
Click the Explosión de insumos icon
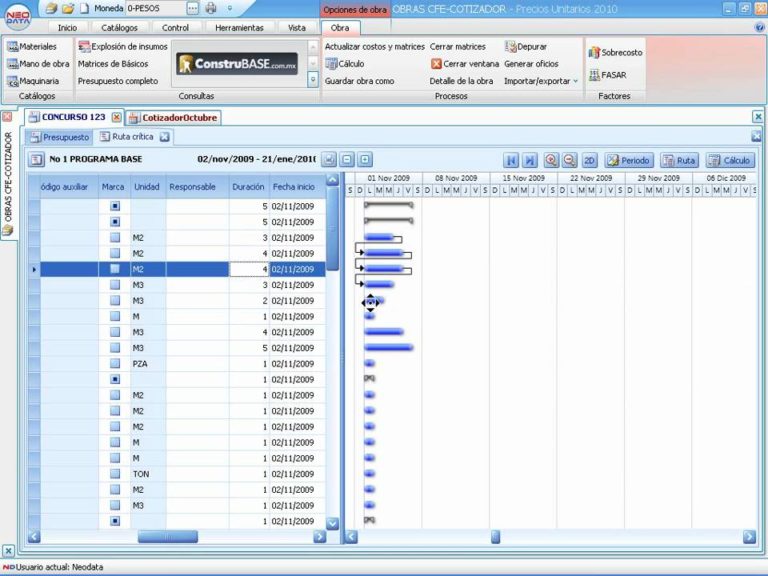(x=84, y=46)
